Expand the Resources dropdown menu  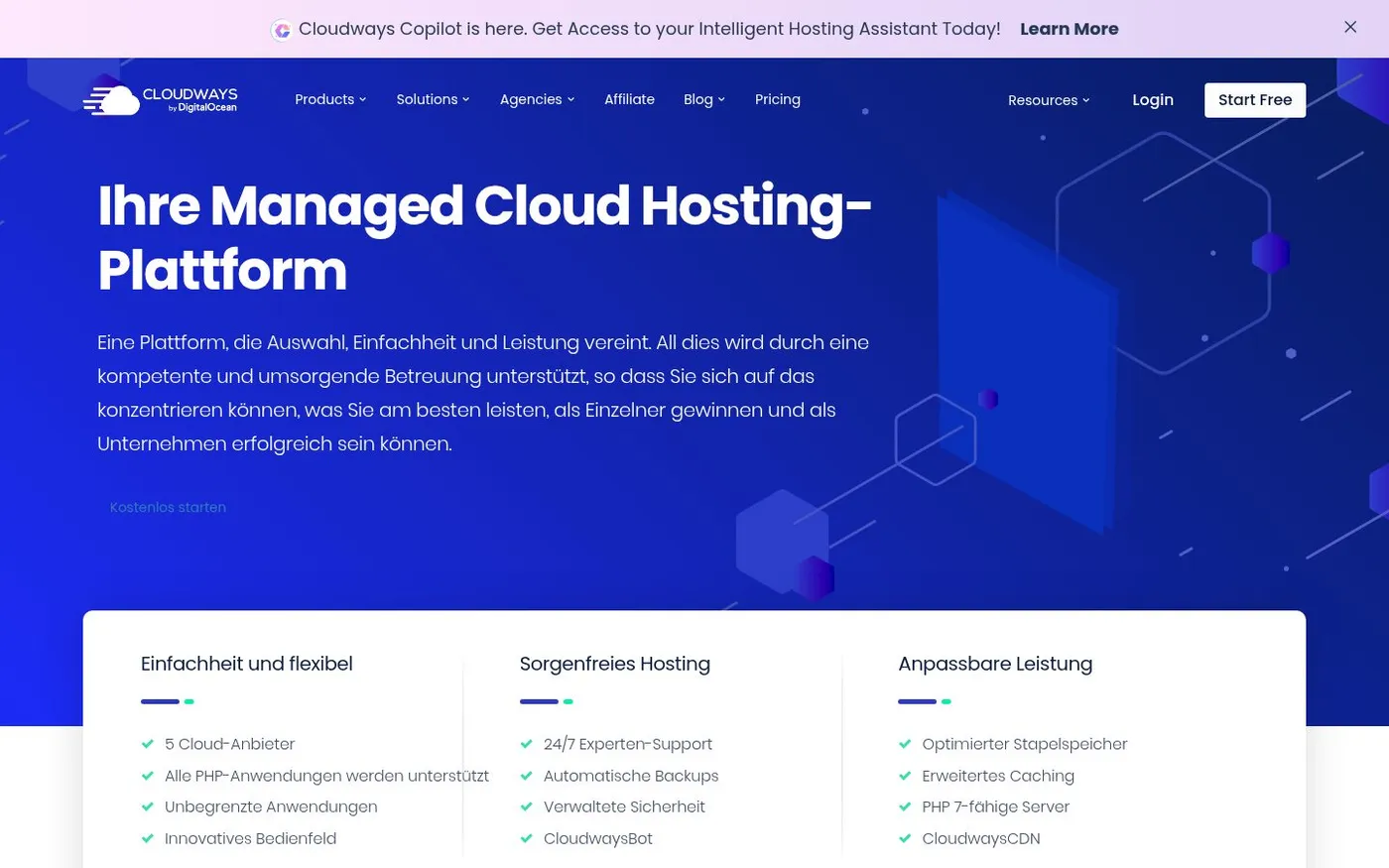[1049, 100]
